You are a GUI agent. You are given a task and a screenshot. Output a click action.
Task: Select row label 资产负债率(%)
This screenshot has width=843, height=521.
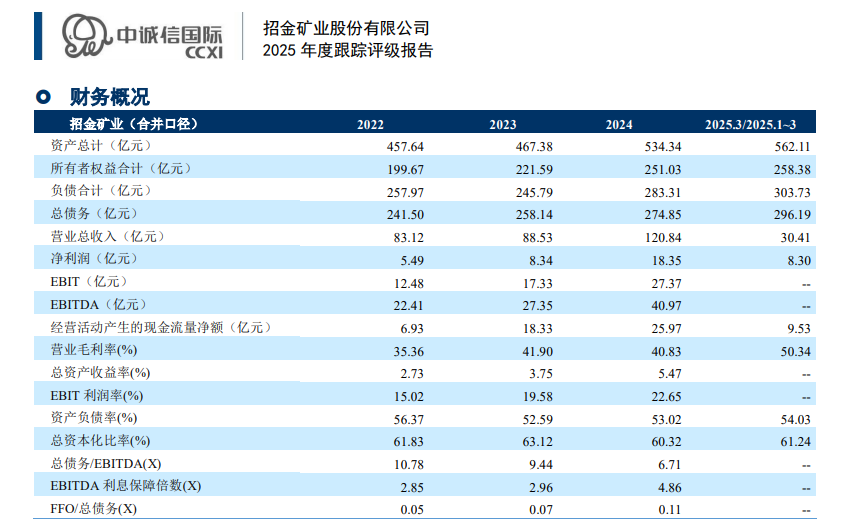pyautogui.click(x=94, y=418)
